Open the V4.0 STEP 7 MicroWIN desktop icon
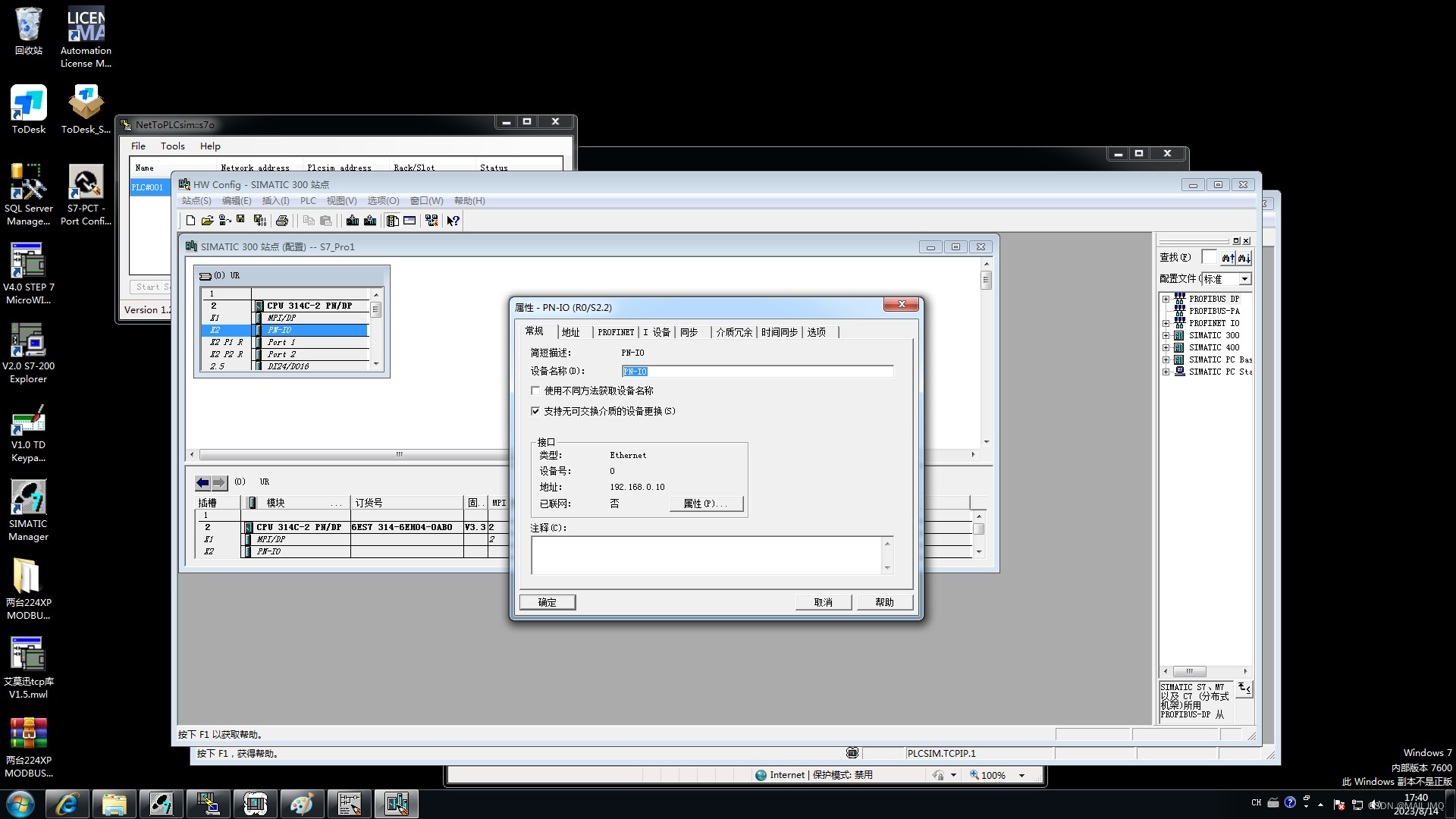The image size is (1456, 819). click(28, 274)
